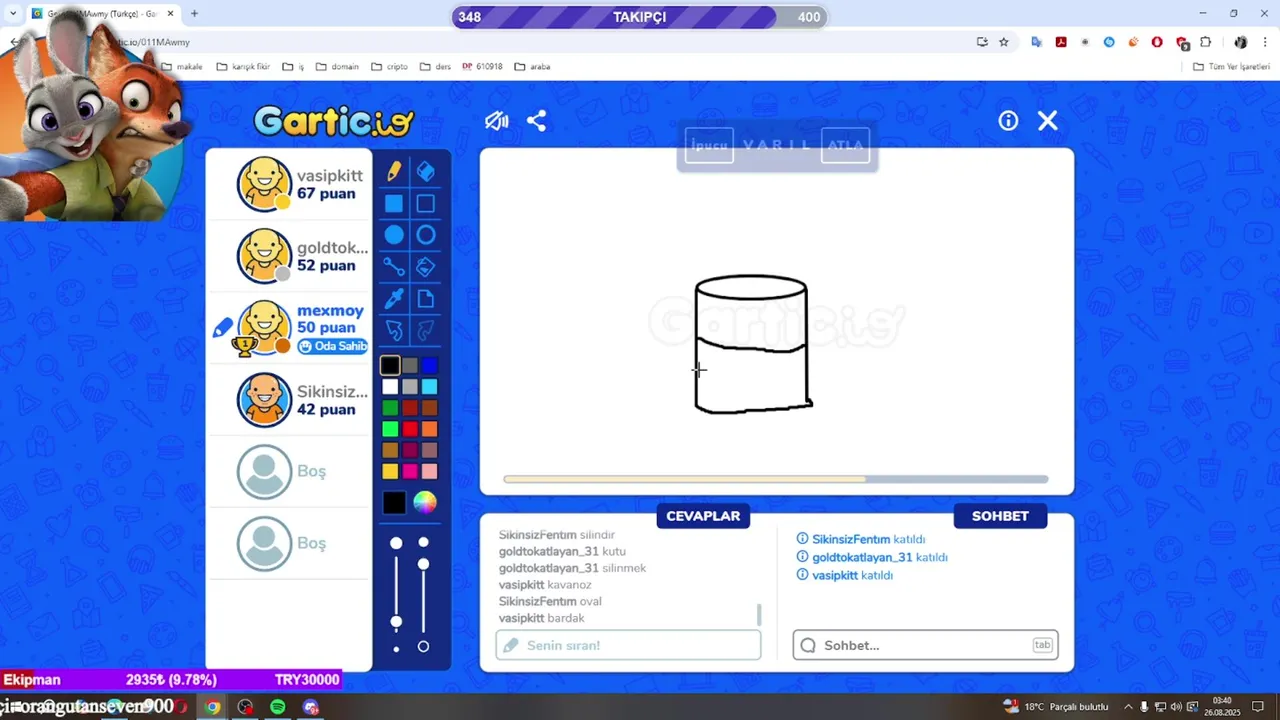Click the answer input field

point(628,645)
